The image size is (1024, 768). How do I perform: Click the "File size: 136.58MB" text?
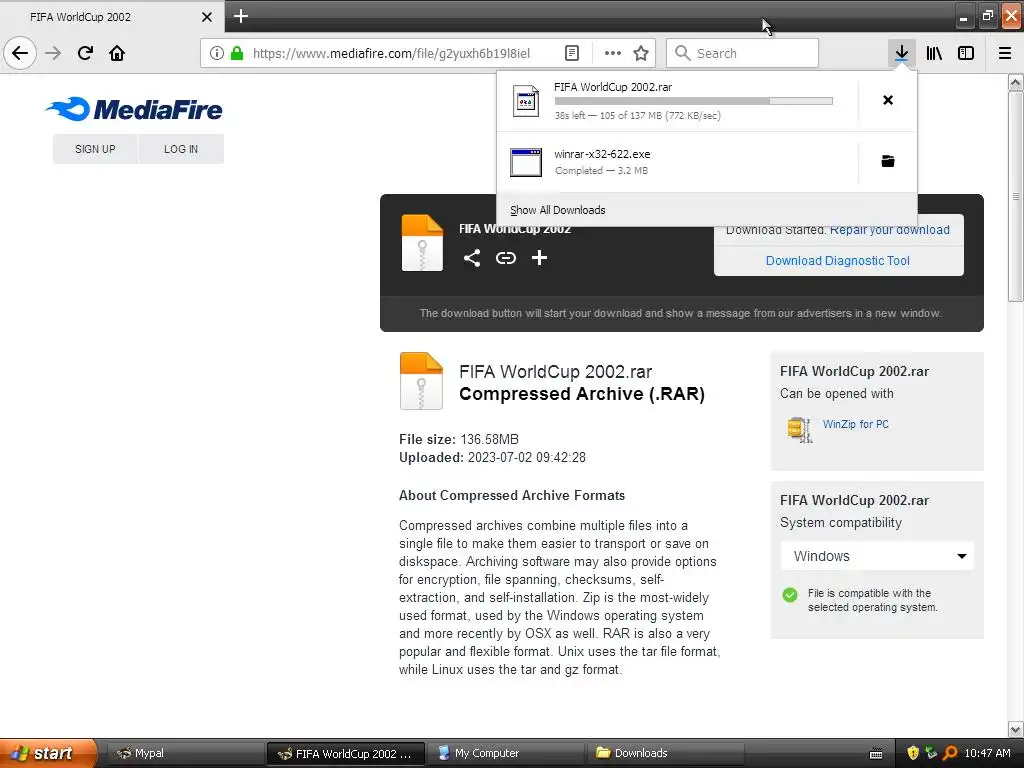click(459, 440)
